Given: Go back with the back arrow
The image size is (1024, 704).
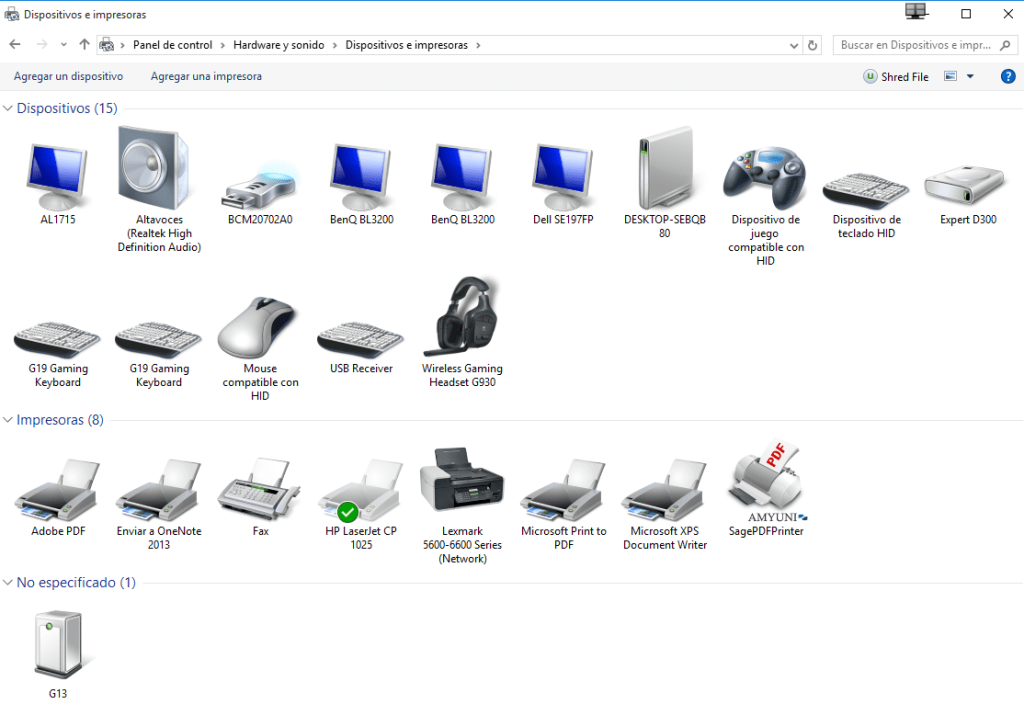Looking at the screenshot, I should pos(15,44).
